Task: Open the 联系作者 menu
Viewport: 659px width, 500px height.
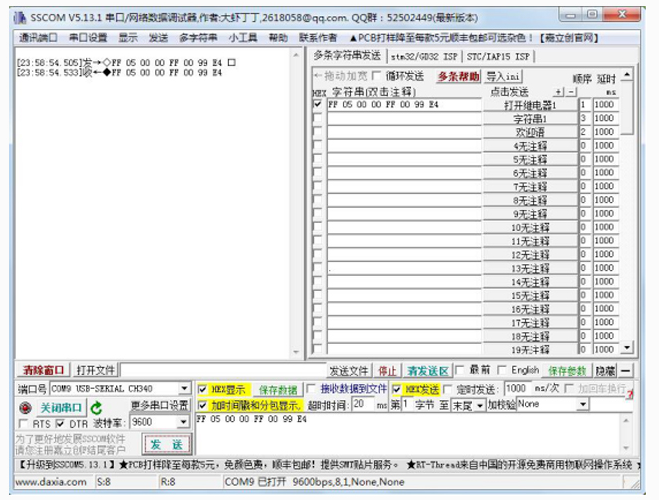Action: [318, 38]
